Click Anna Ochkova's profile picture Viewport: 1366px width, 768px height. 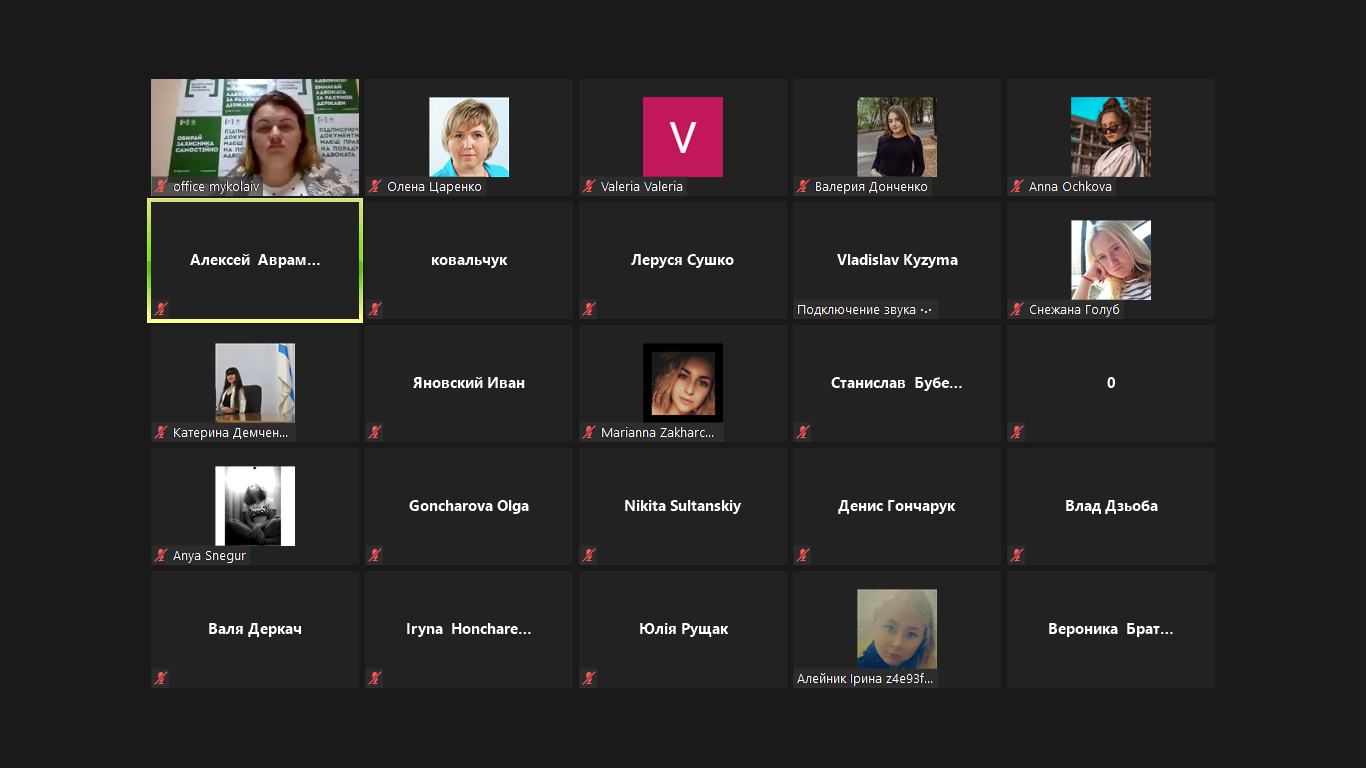[1111, 137]
